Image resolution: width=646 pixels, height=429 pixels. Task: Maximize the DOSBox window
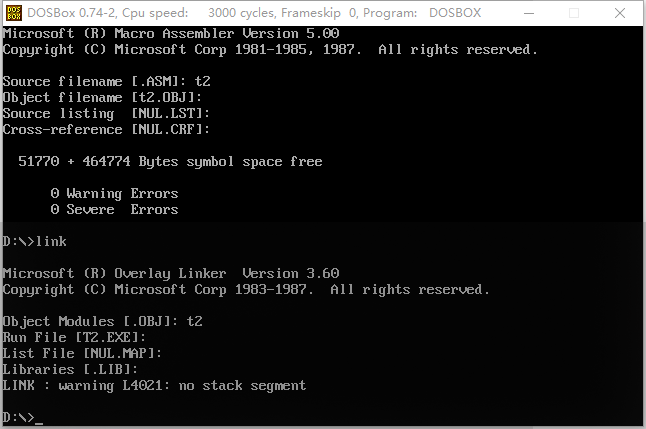pos(574,13)
